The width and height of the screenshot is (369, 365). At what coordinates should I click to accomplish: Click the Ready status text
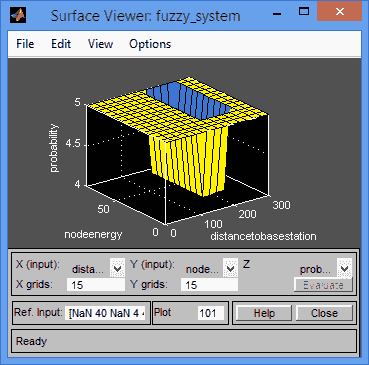(x=31, y=341)
